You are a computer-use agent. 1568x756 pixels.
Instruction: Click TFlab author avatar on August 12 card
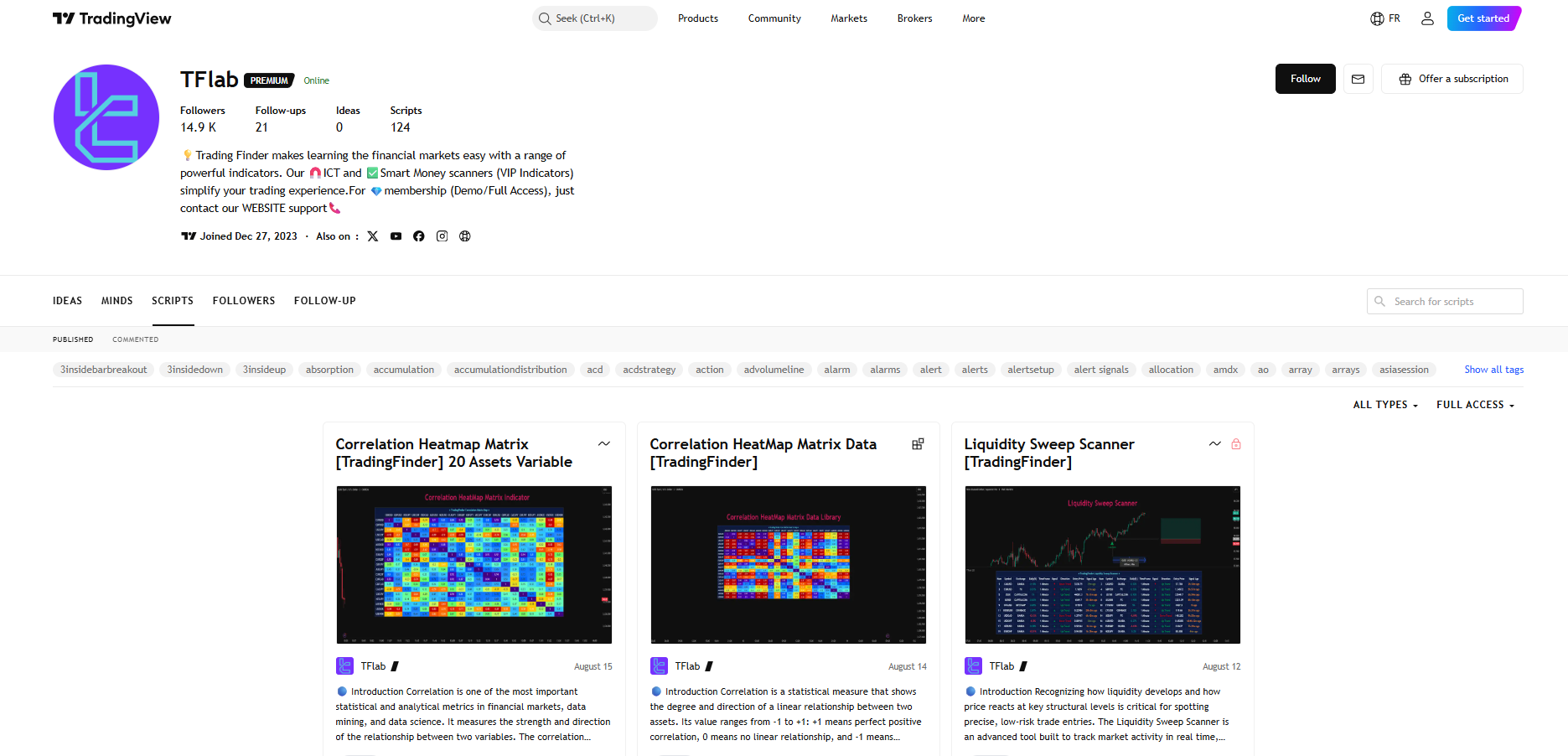[x=973, y=666]
